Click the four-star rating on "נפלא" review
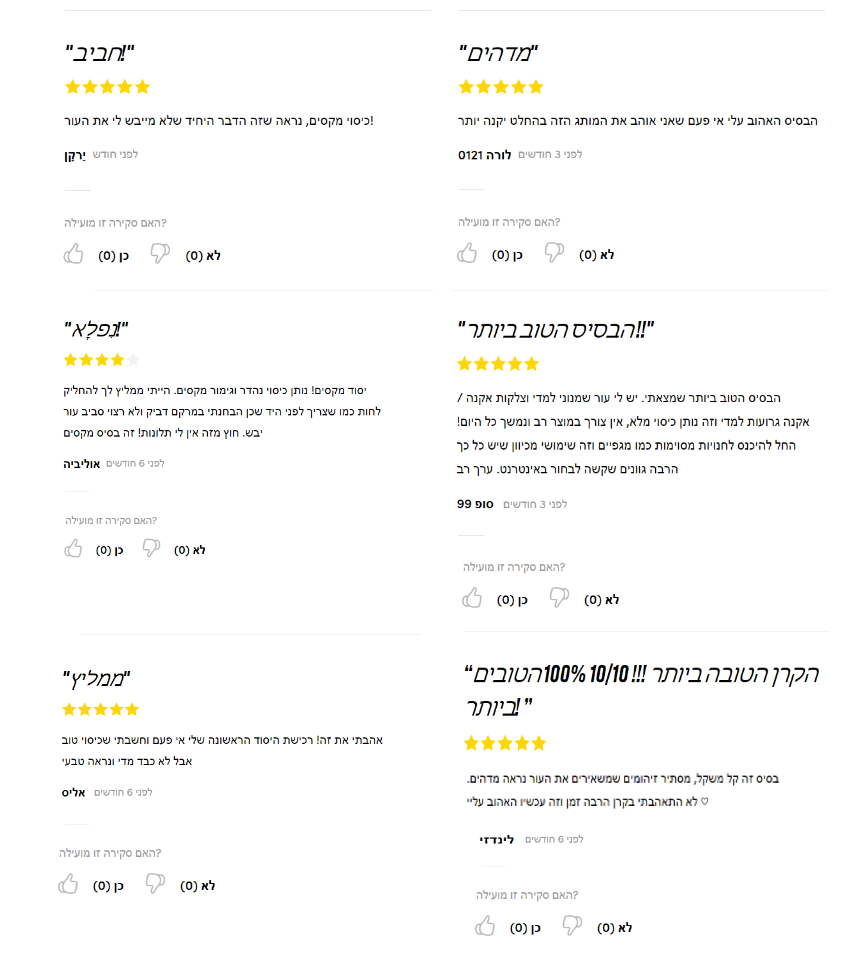Screen dimensions: 847x968 pyautogui.click(x=102, y=359)
